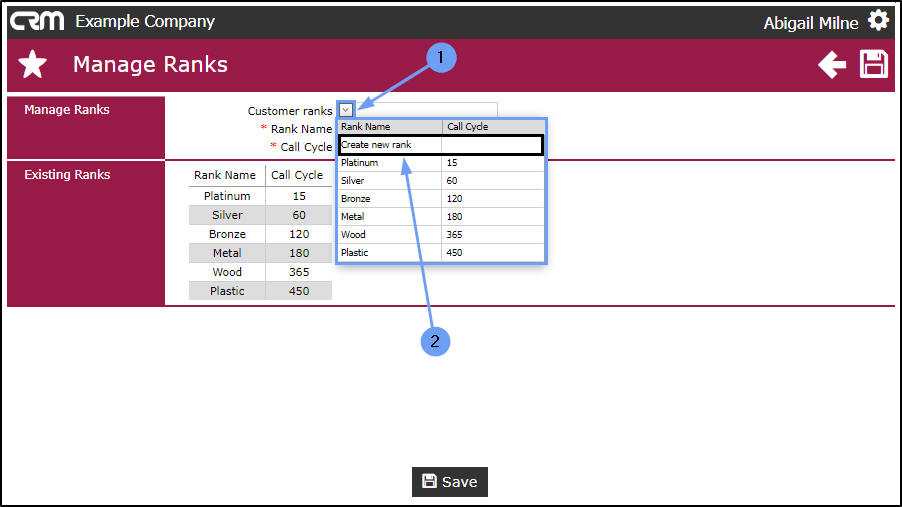The width and height of the screenshot is (902, 507).
Task: Click the dropdown's Call Cycle column header
Action: point(493,127)
